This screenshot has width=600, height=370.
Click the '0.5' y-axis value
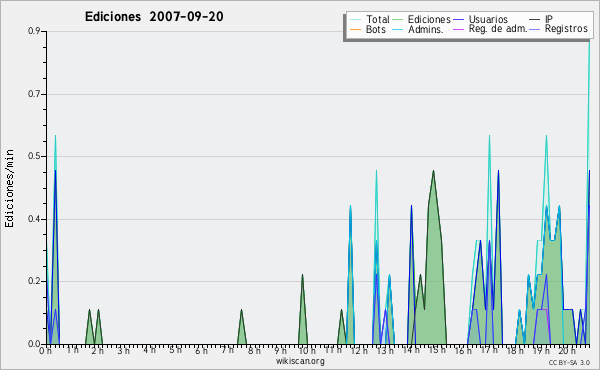coord(34,156)
